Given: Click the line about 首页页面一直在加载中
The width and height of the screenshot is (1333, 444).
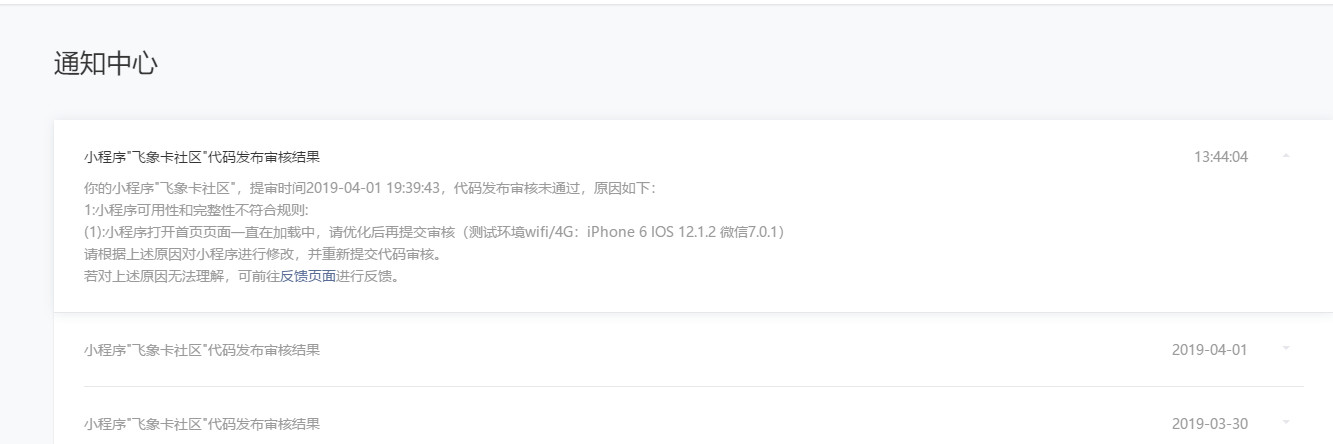Looking at the screenshot, I should (x=434, y=232).
